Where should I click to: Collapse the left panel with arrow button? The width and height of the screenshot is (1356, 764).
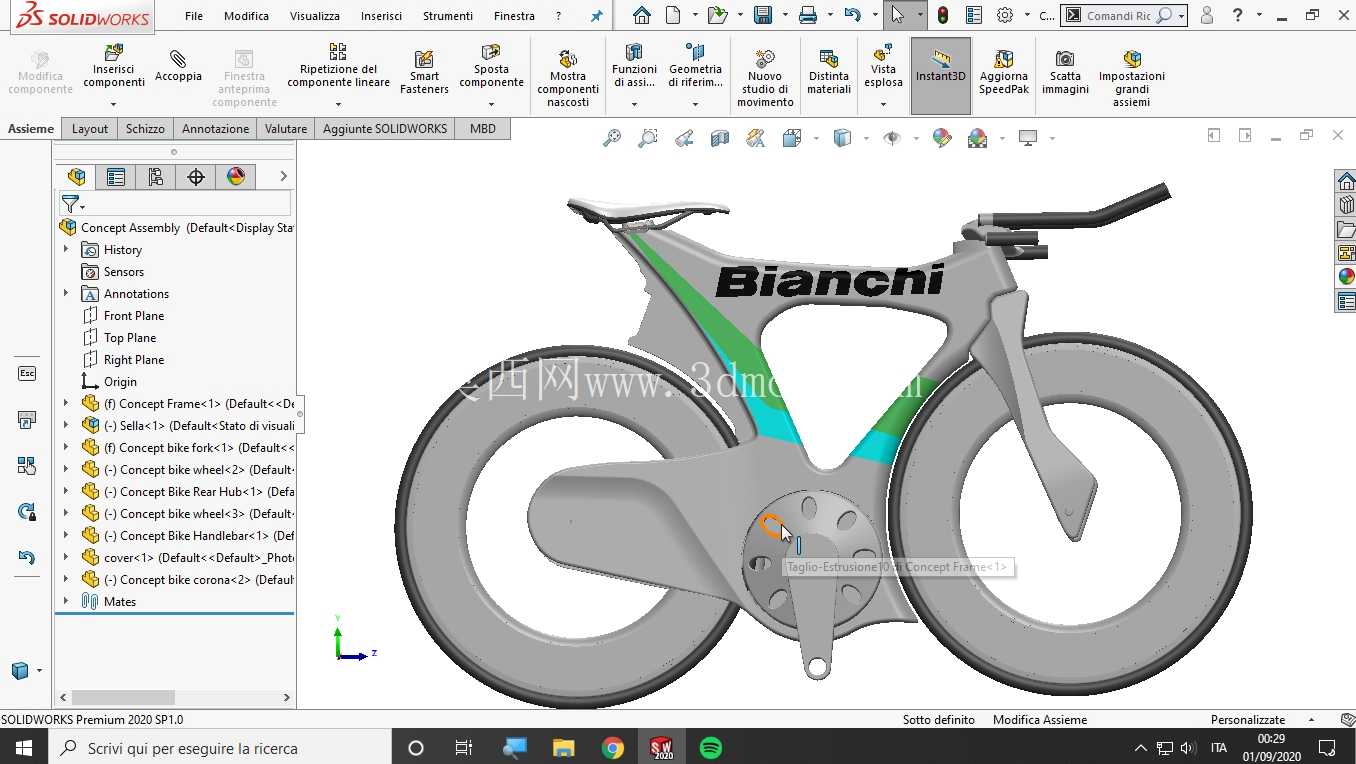[1214, 135]
